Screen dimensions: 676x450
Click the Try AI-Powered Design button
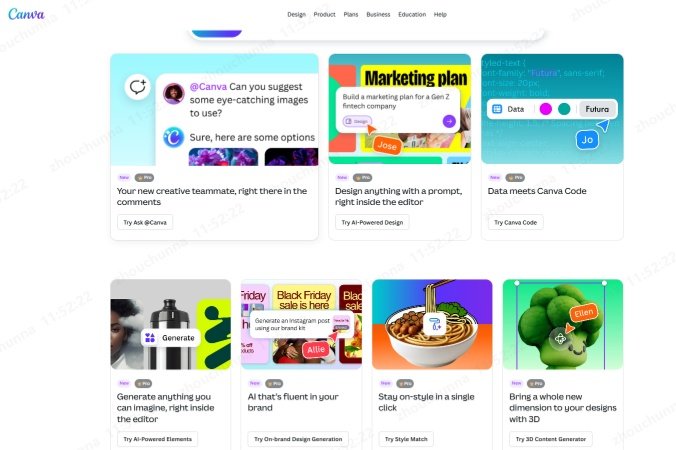click(372, 222)
